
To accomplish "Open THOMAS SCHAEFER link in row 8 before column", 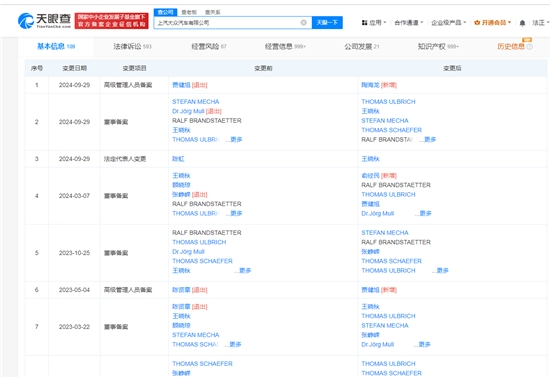I will [x=202, y=364].
